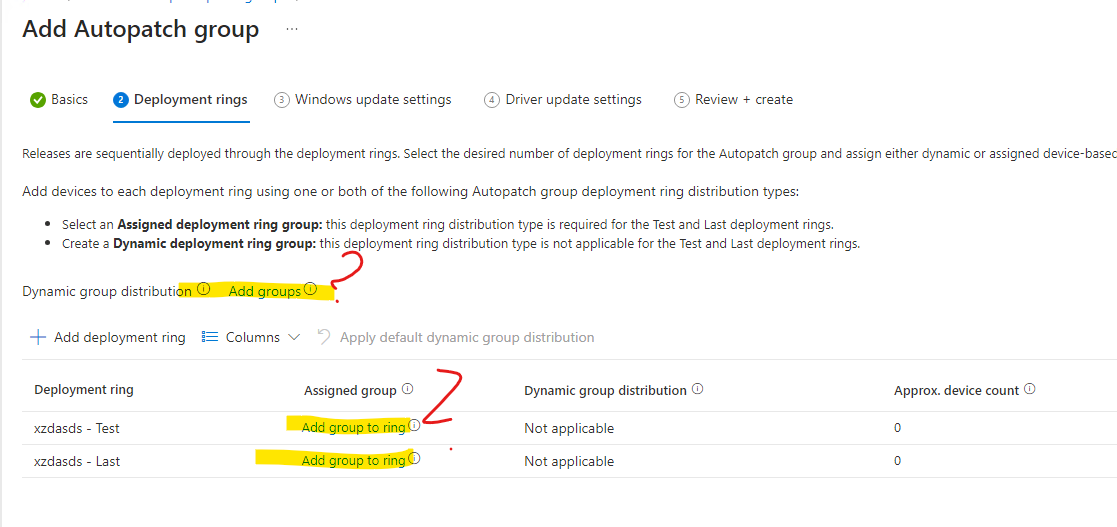
Task: Show info for Approx. device count column
Action: [1029, 389]
